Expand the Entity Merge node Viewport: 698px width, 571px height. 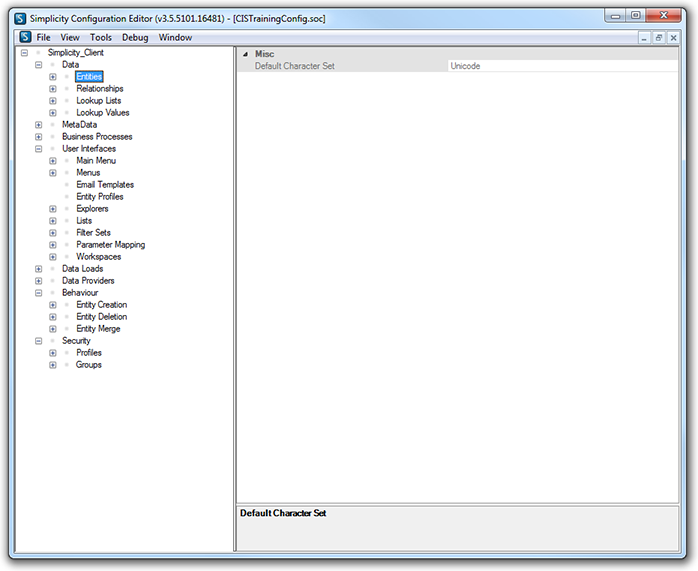click(53, 329)
